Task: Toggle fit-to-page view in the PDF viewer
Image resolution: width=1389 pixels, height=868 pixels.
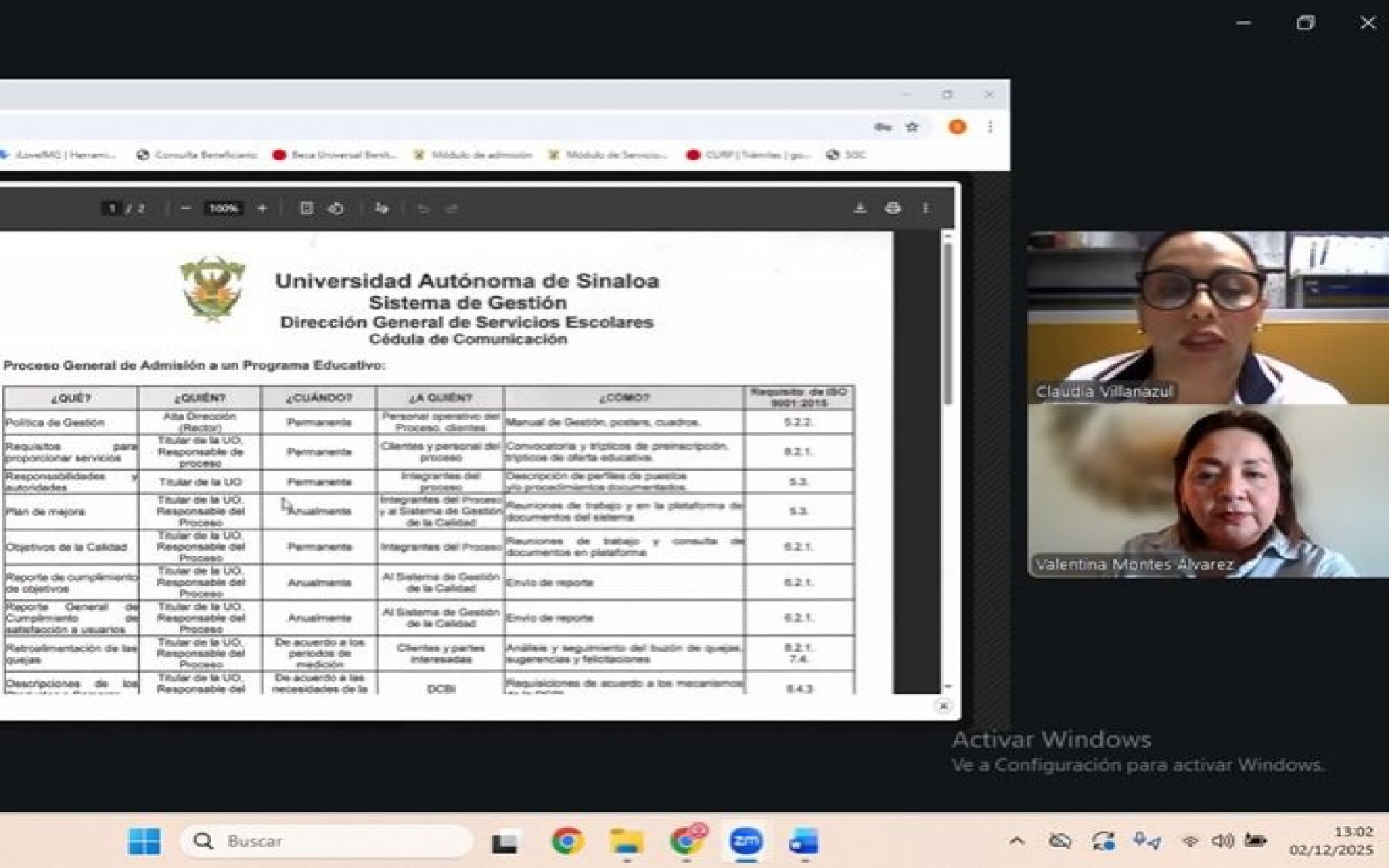Action: 309,208
